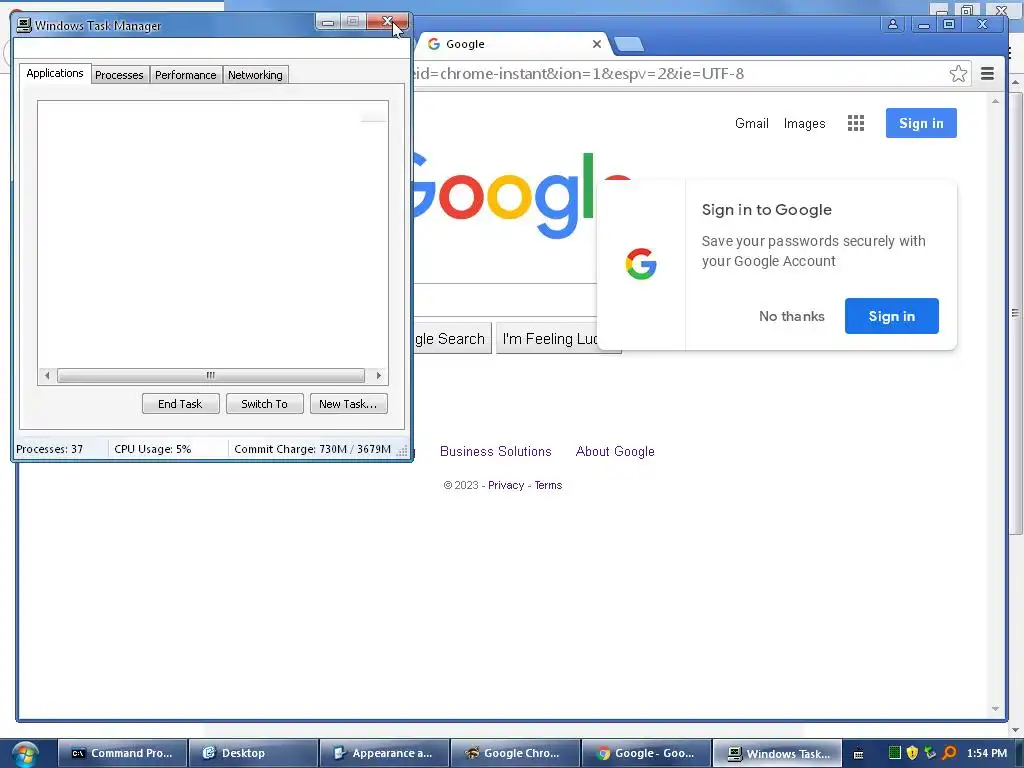Bookmark this page with the star icon
The image size is (1024, 768).
958,74
